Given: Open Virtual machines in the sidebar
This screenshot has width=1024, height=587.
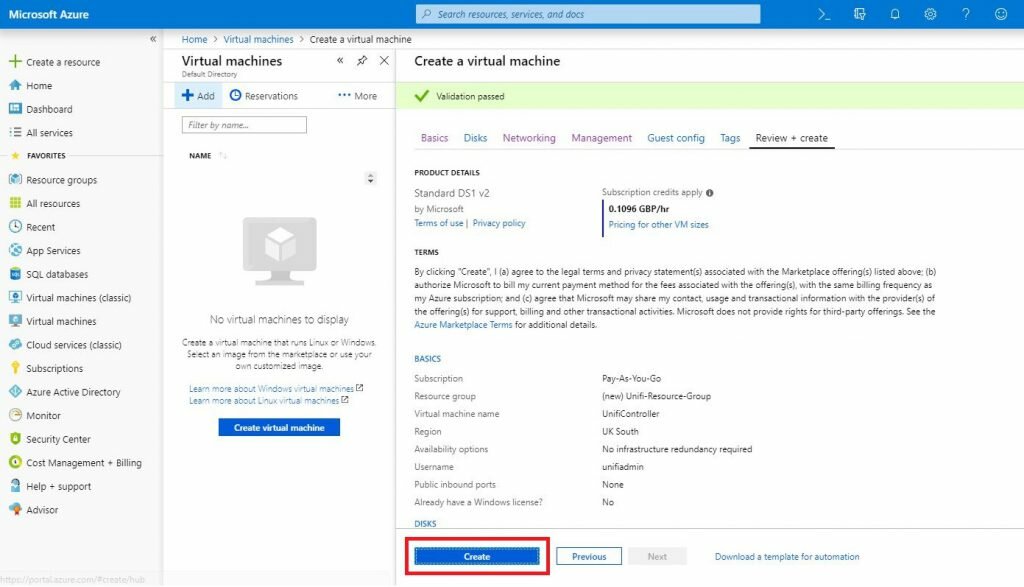Looking at the screenshot, I should 61,321.
